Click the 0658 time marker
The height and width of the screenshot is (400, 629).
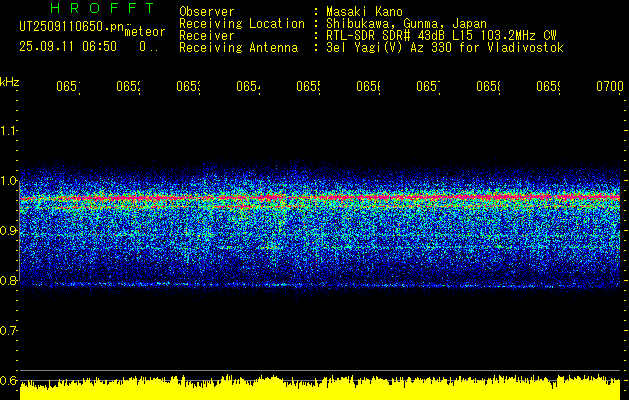[488, 86]
